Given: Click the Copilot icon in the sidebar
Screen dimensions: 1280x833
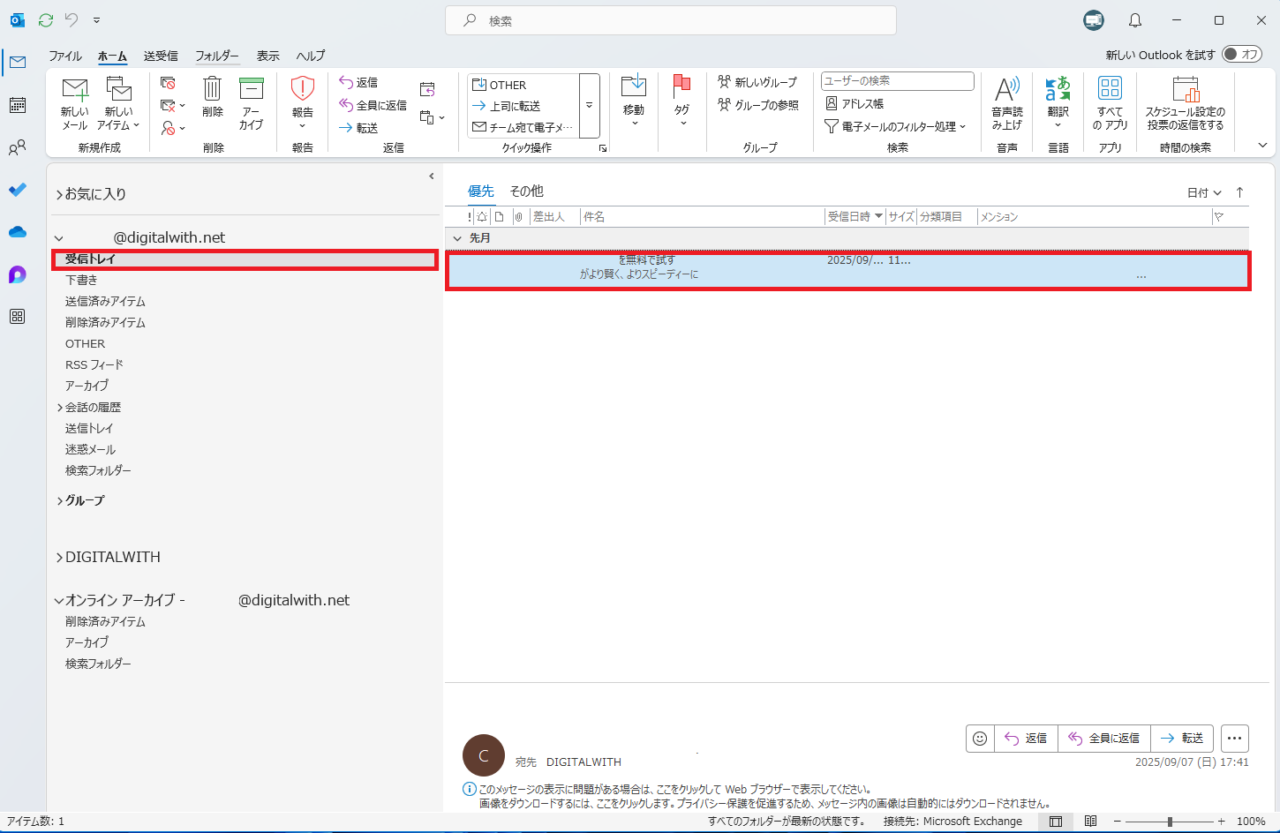Looking at the screenshot, I should click(17, 275).
